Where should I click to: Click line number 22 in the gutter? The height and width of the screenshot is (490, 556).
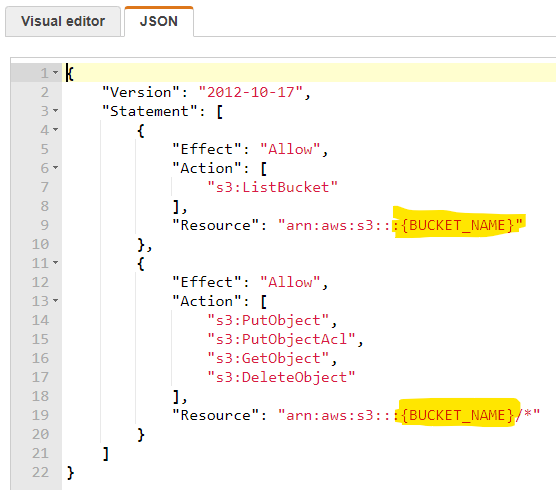40,472
